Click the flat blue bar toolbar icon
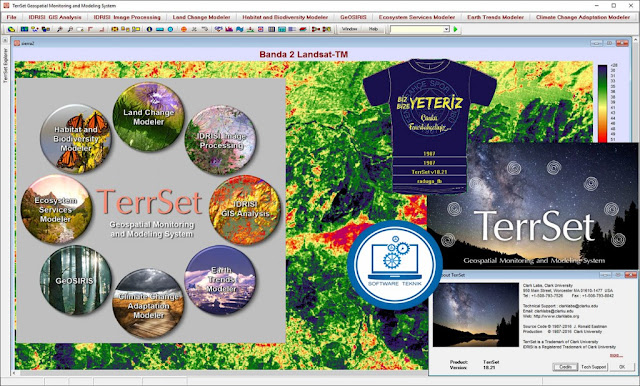The height and width of the screenshot is (386, 640). pyautogui.click(x=160, y=29)
